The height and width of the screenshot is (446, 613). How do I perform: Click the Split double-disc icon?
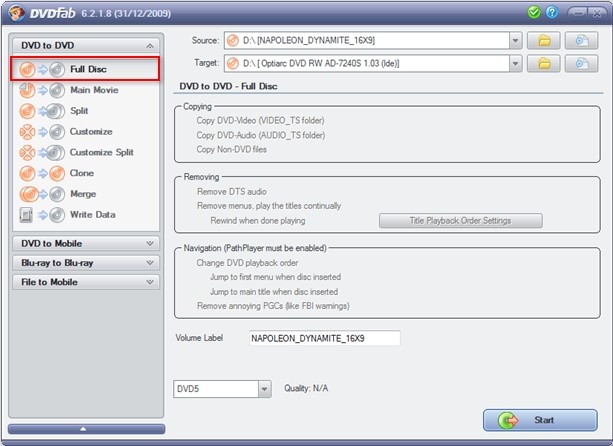56,111
